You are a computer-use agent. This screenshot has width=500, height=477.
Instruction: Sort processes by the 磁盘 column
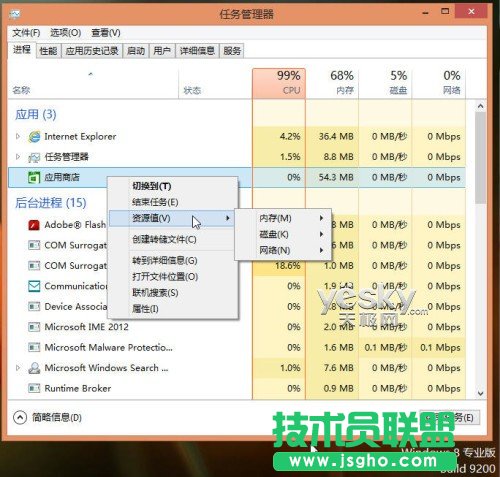coord(385,83)
